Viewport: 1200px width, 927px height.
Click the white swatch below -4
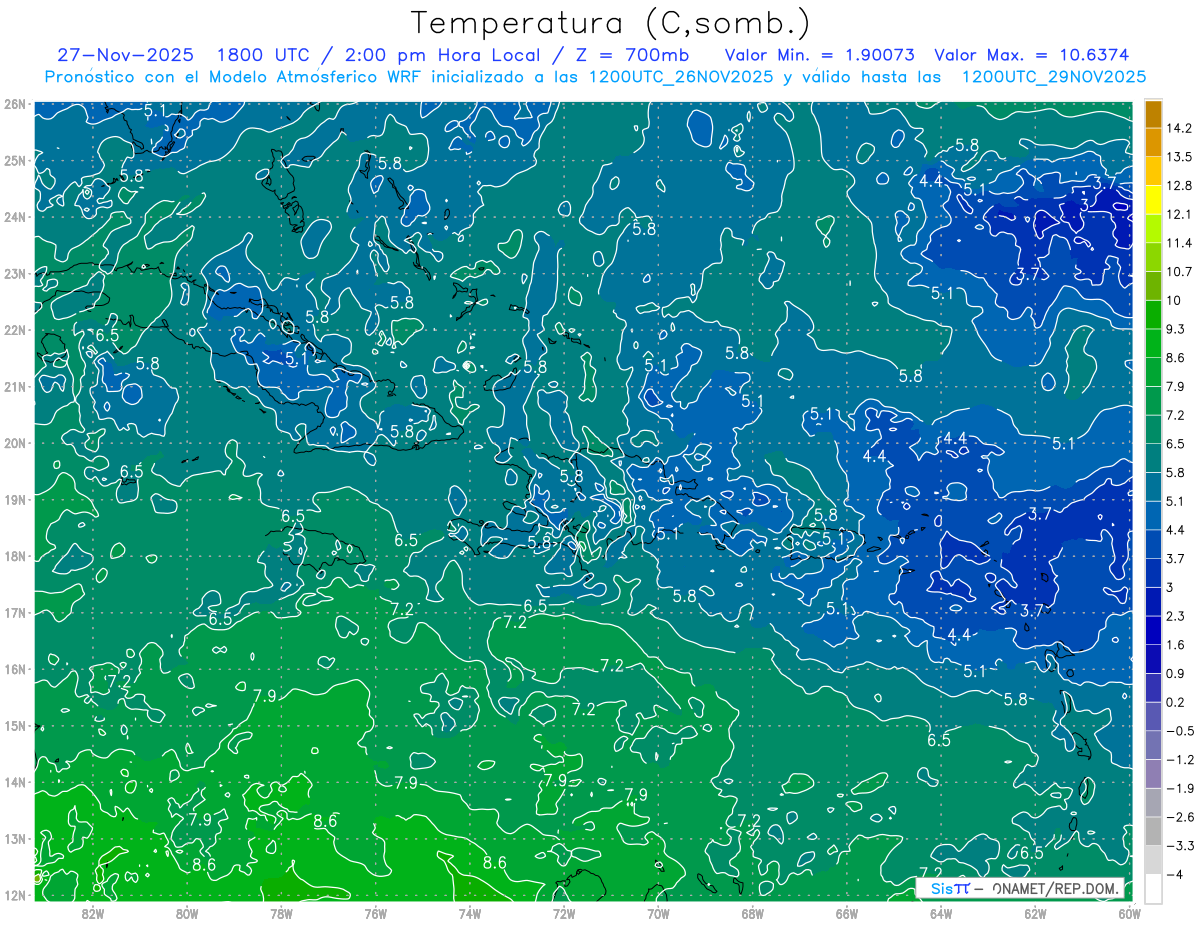1153,888
